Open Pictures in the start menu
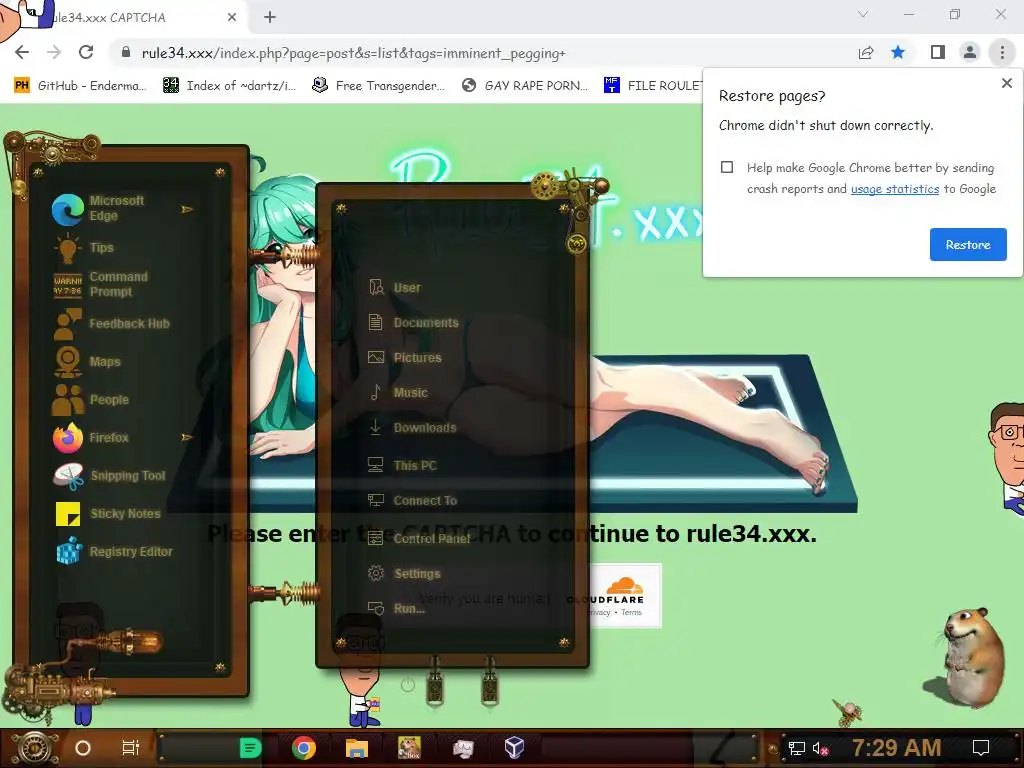 pos(405,357)
